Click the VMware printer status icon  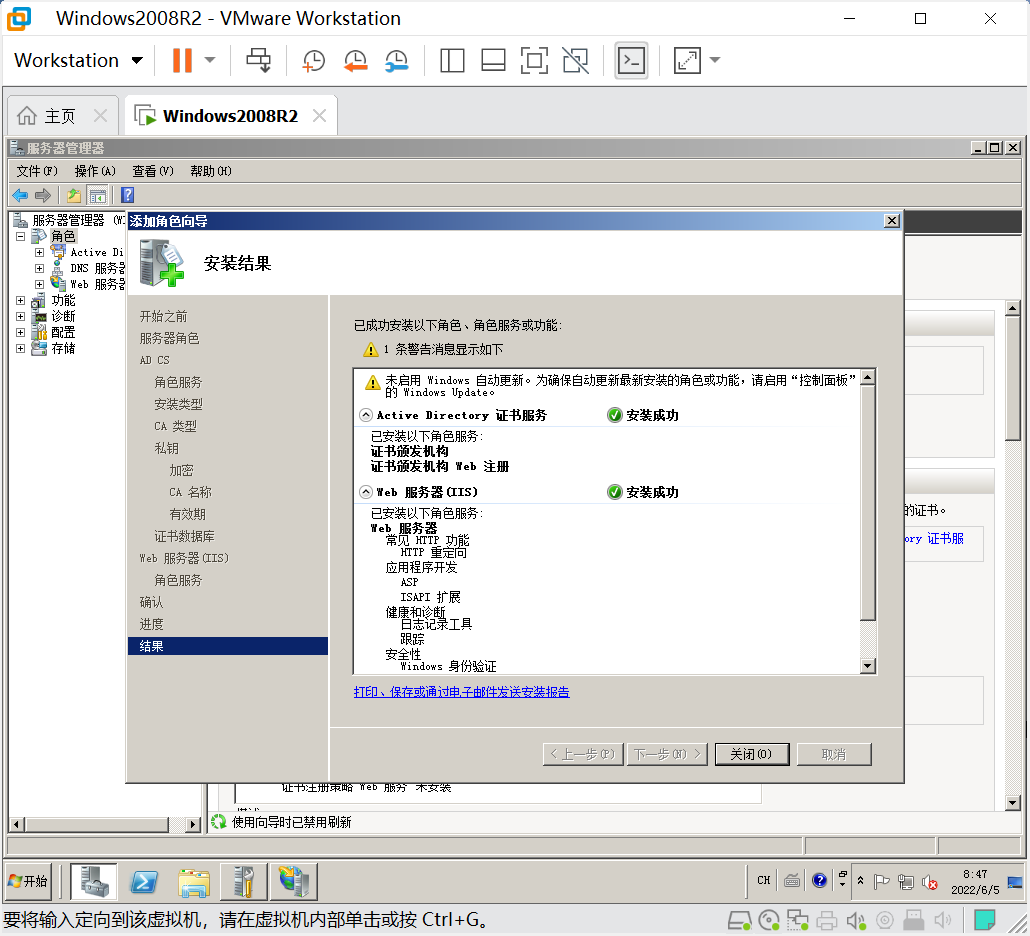tap(826, 920)
